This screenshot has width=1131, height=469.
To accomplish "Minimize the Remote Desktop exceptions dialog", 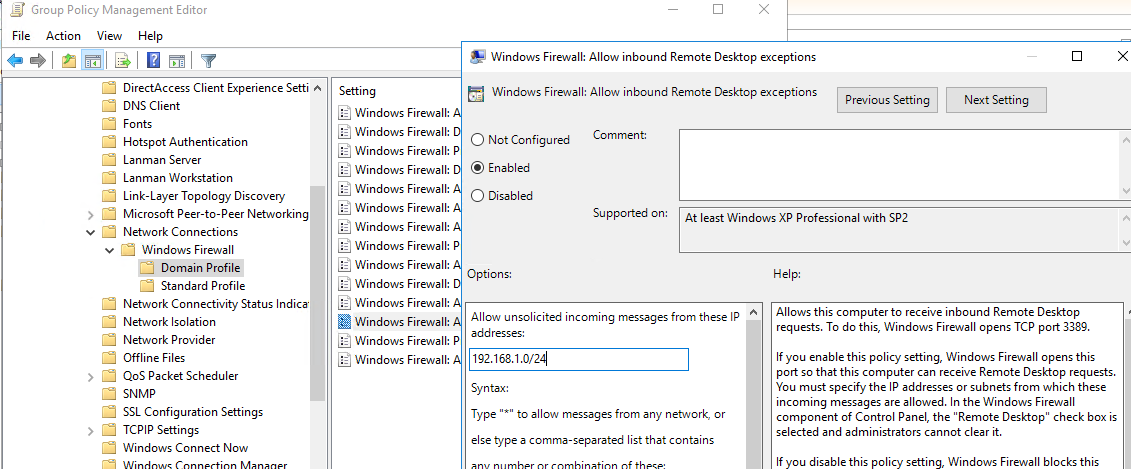I will [x=1034, y=56].
